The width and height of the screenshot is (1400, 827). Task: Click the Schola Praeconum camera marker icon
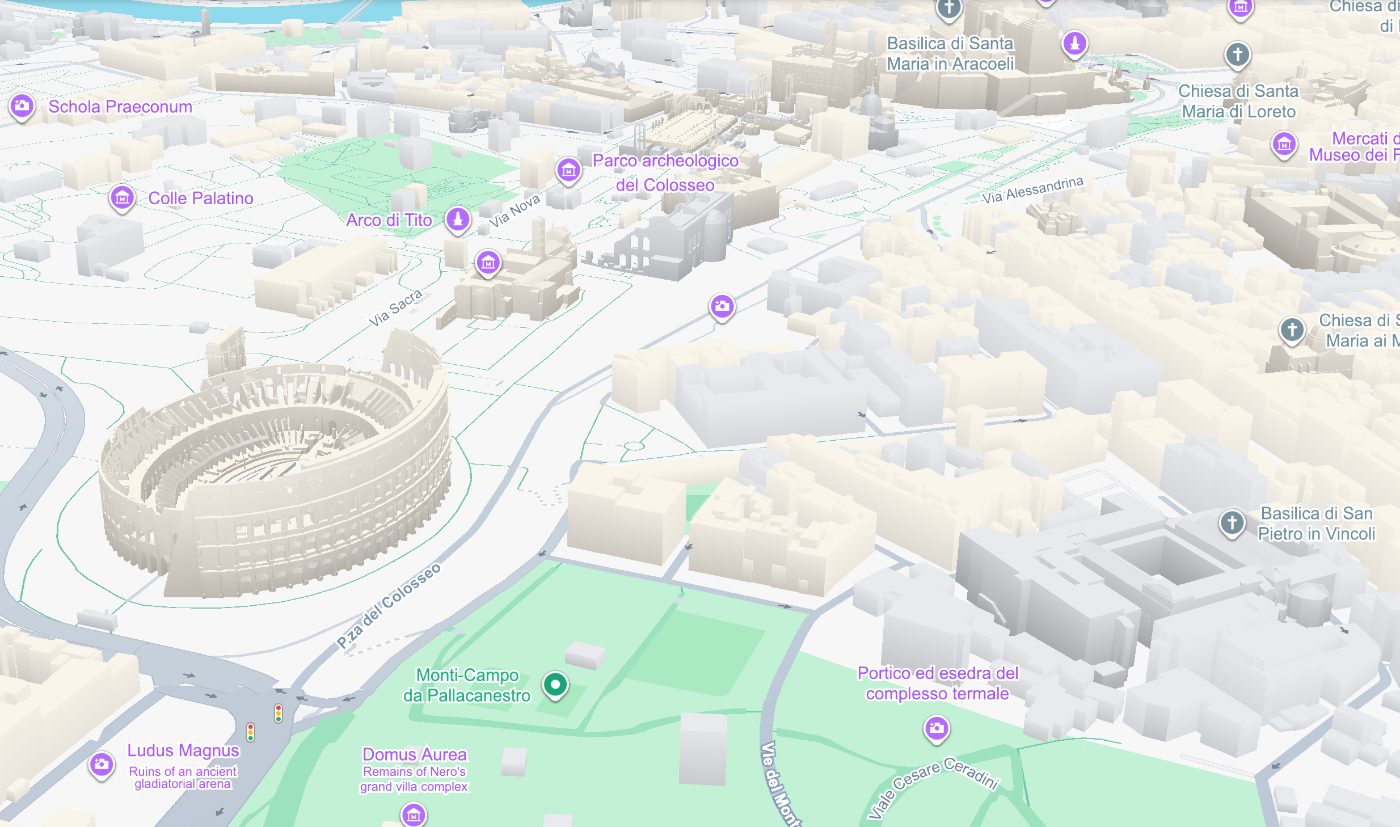pyautogui.click(x=22, y=105)
